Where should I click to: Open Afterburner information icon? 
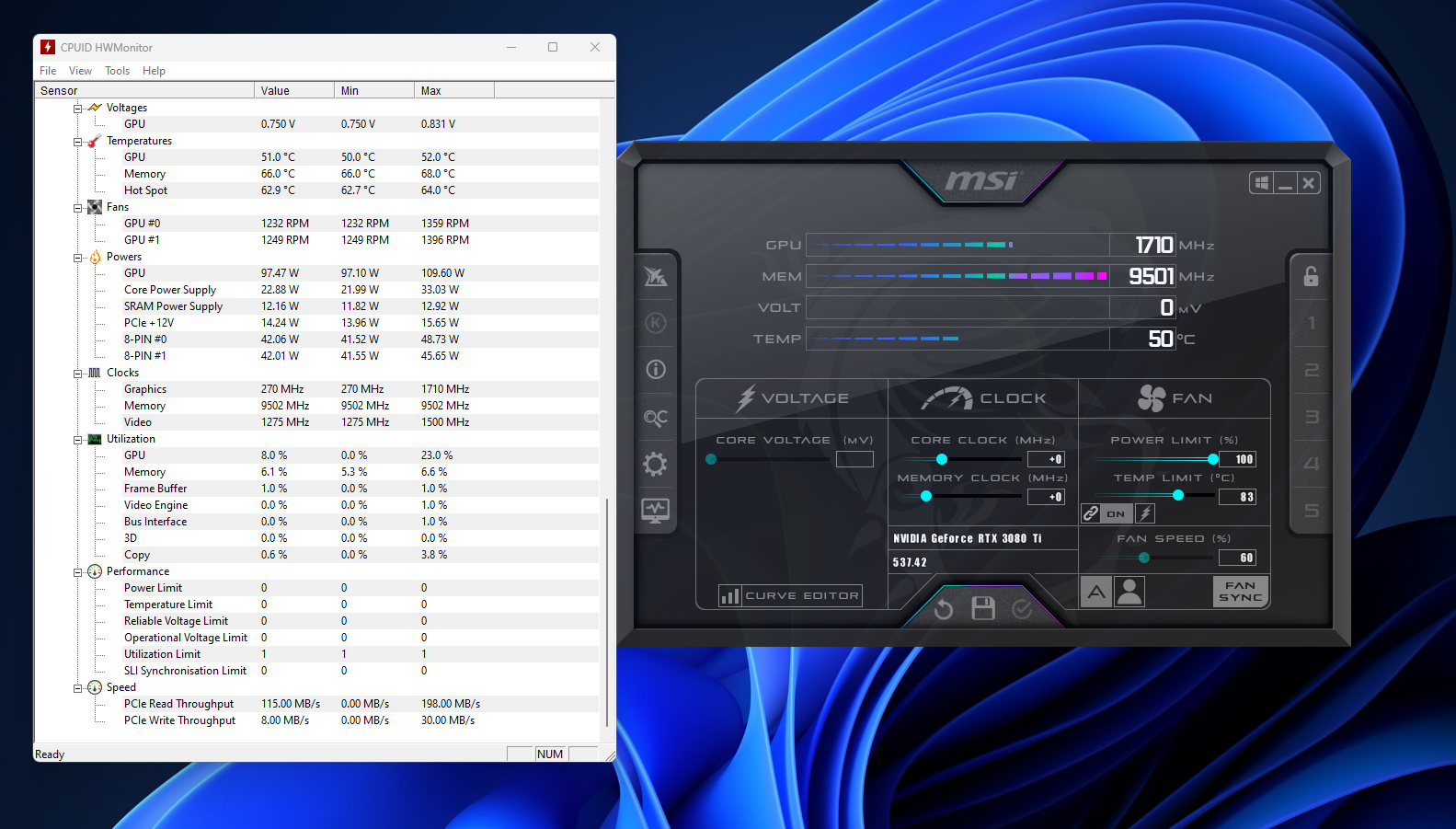click(x=656, y=370)
